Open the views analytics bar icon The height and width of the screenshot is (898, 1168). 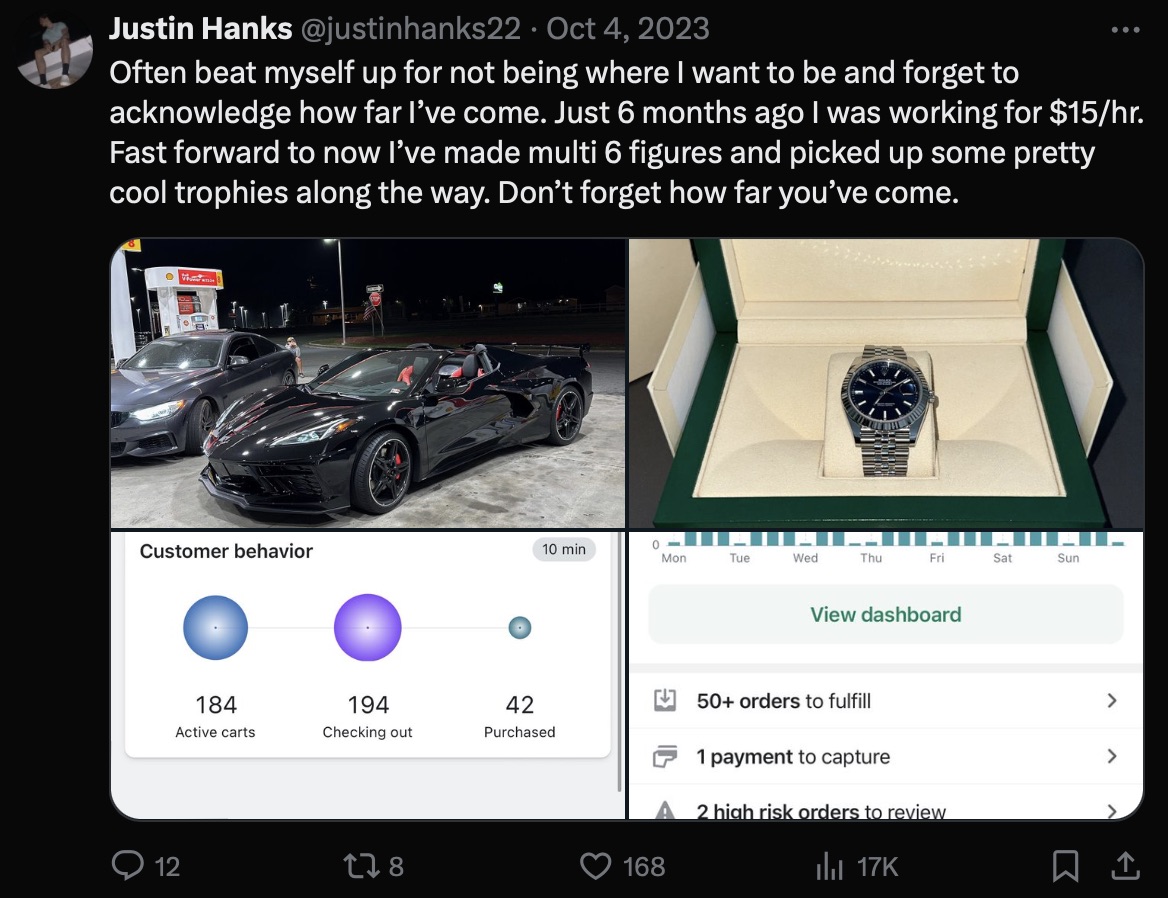pyautogui.click(x=830, y=866)
